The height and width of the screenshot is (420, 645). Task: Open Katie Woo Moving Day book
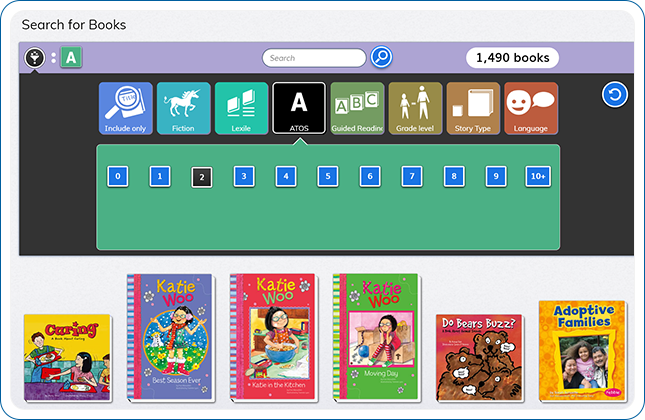[x=377, y=337]
